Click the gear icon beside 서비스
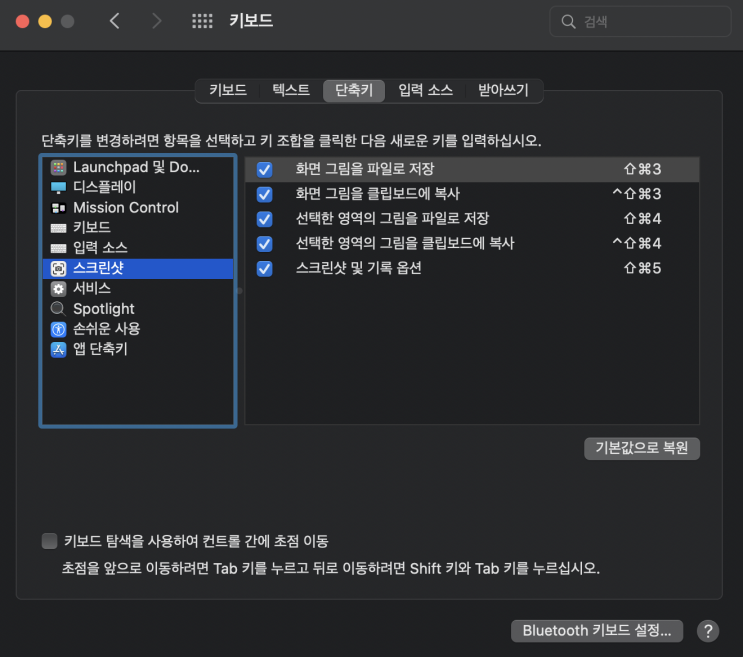Image resolution: width=743 pixels, height=657 pixels. tap(58, 288)
